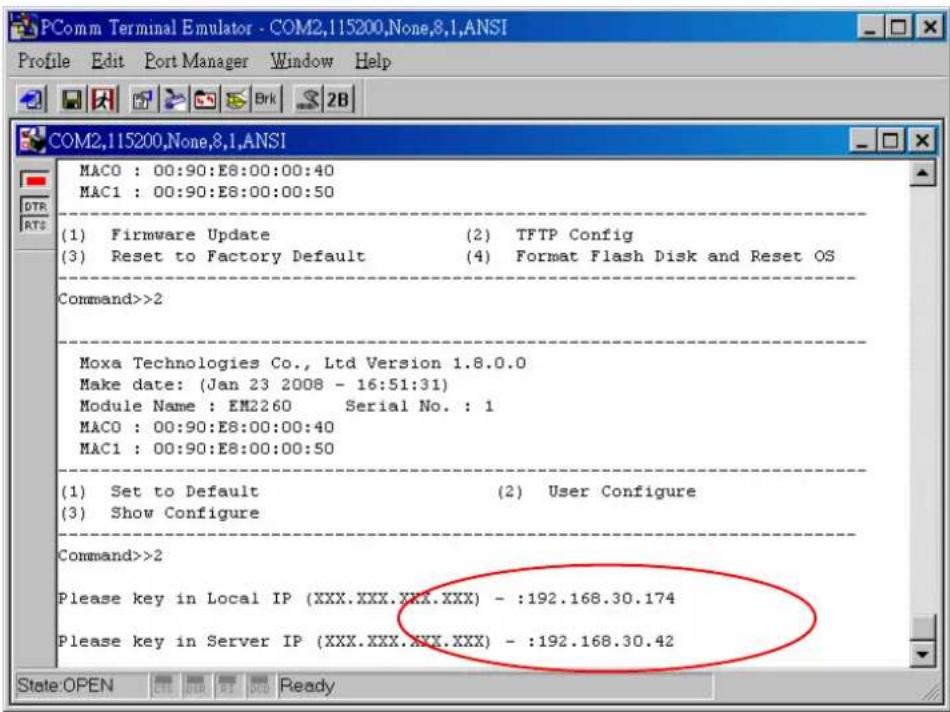The image size is (950, 712).
Task: Click the DSR status indicator
Action: [x=195, y=686]
